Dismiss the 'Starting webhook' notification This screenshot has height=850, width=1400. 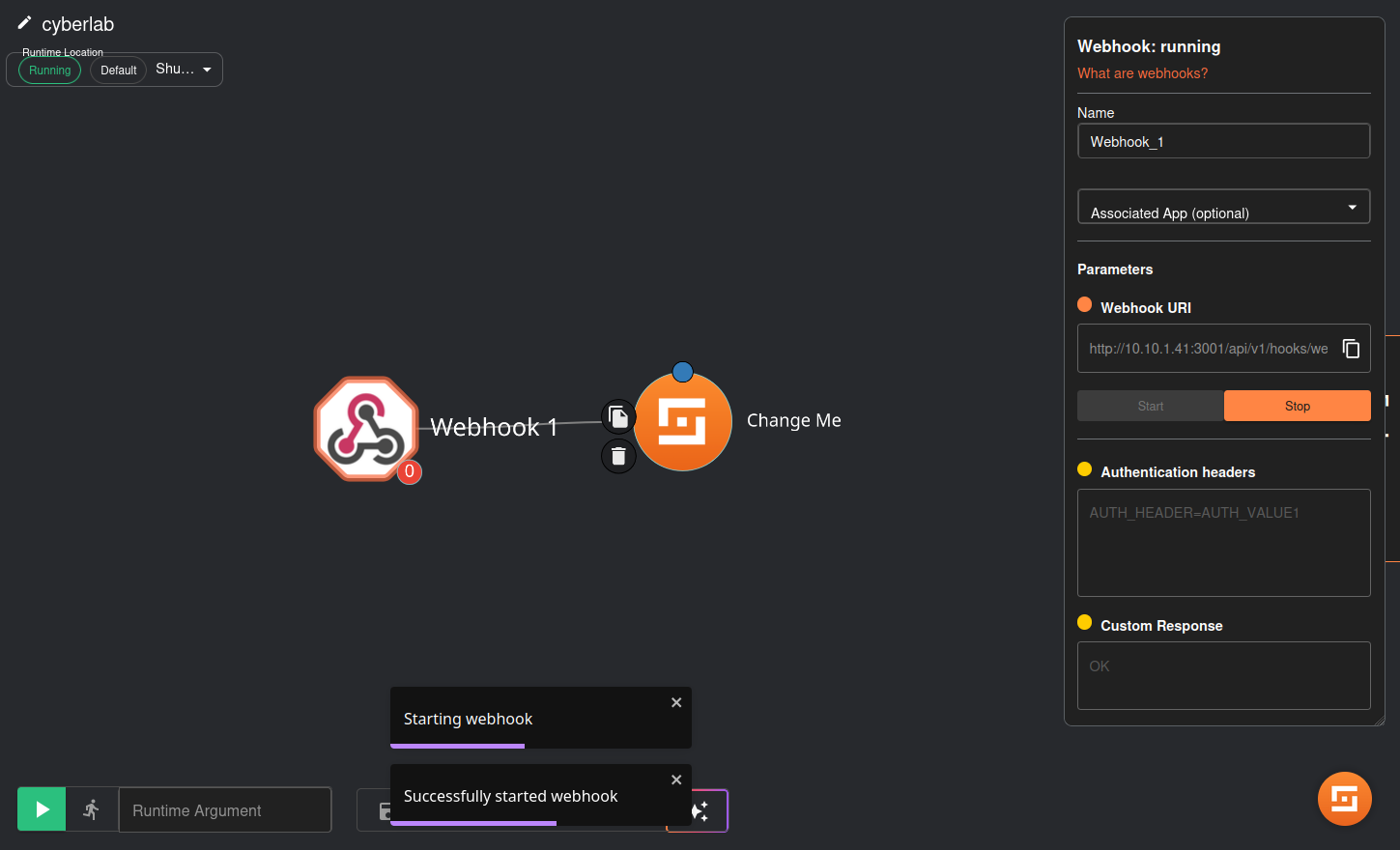tap(676, 702)
